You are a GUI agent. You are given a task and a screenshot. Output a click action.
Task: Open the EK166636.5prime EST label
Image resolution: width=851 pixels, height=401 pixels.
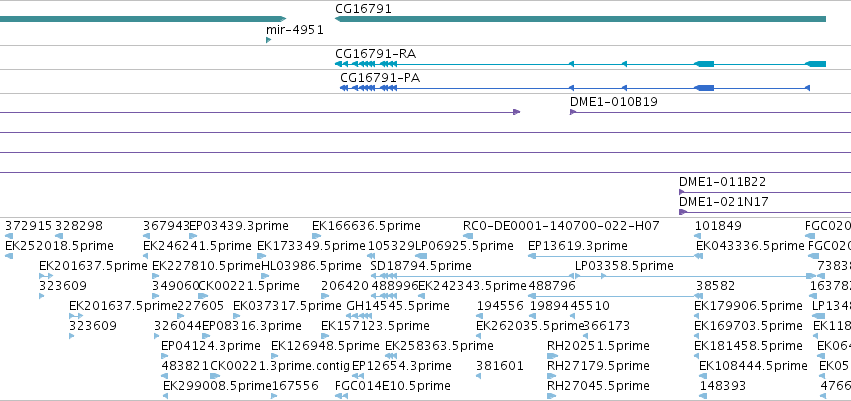(366, 226)
